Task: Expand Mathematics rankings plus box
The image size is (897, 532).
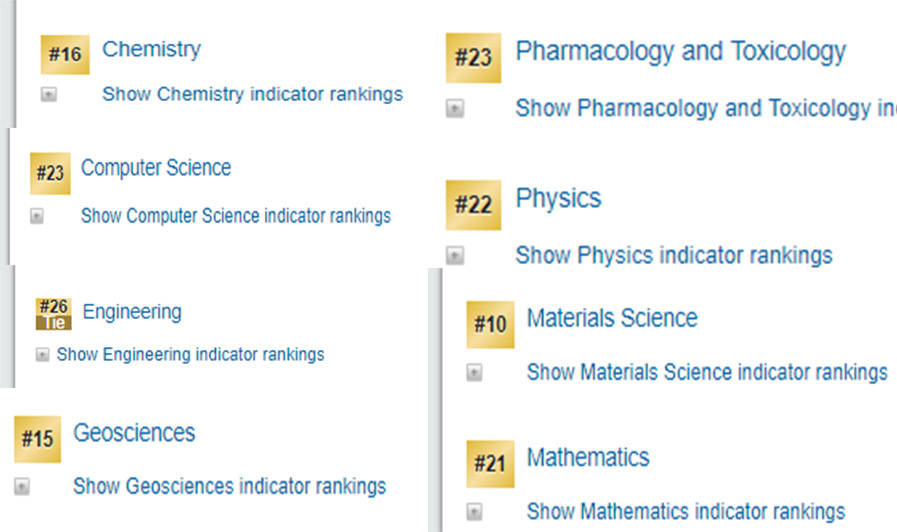Action: [475, 511]
